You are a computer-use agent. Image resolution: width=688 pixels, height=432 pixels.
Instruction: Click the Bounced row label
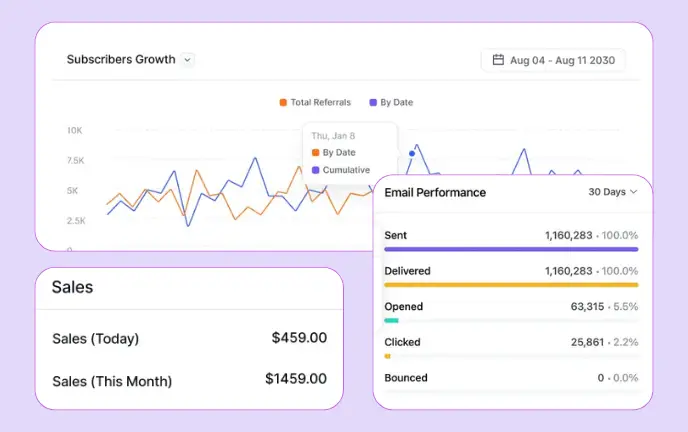click(x=406, y=378)
